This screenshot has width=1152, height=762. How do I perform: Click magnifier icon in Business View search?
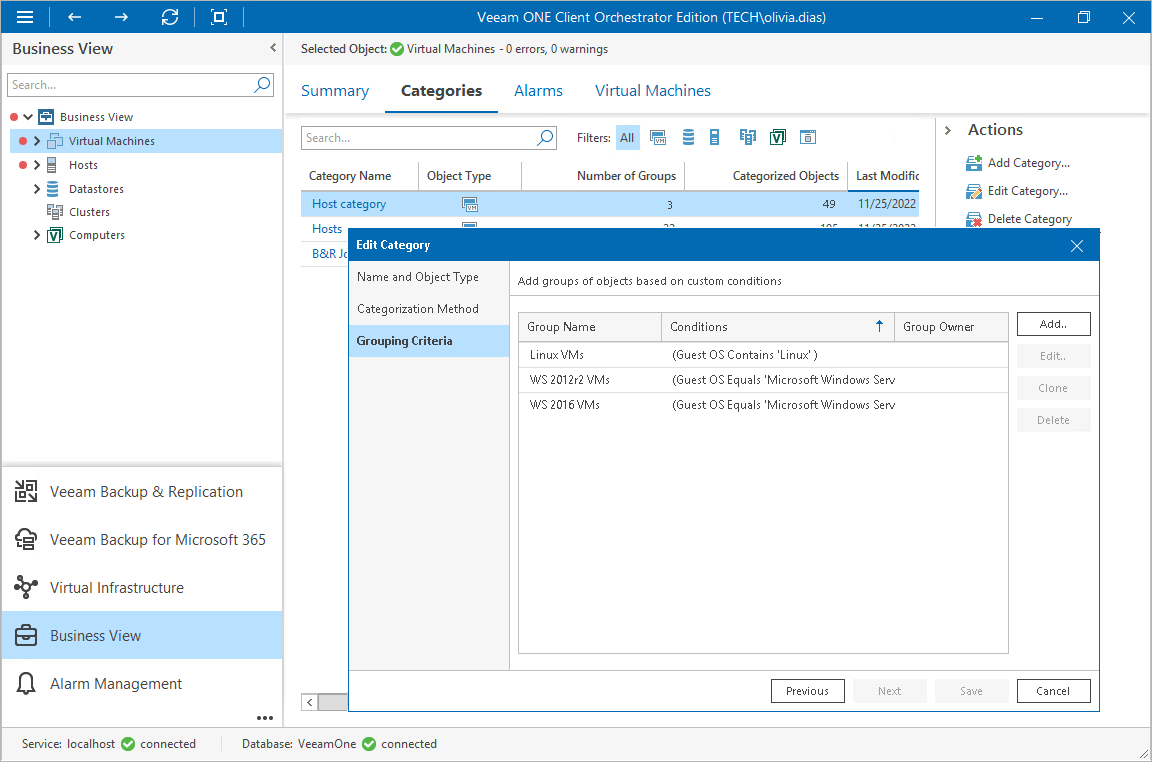(x=262, y=85)
